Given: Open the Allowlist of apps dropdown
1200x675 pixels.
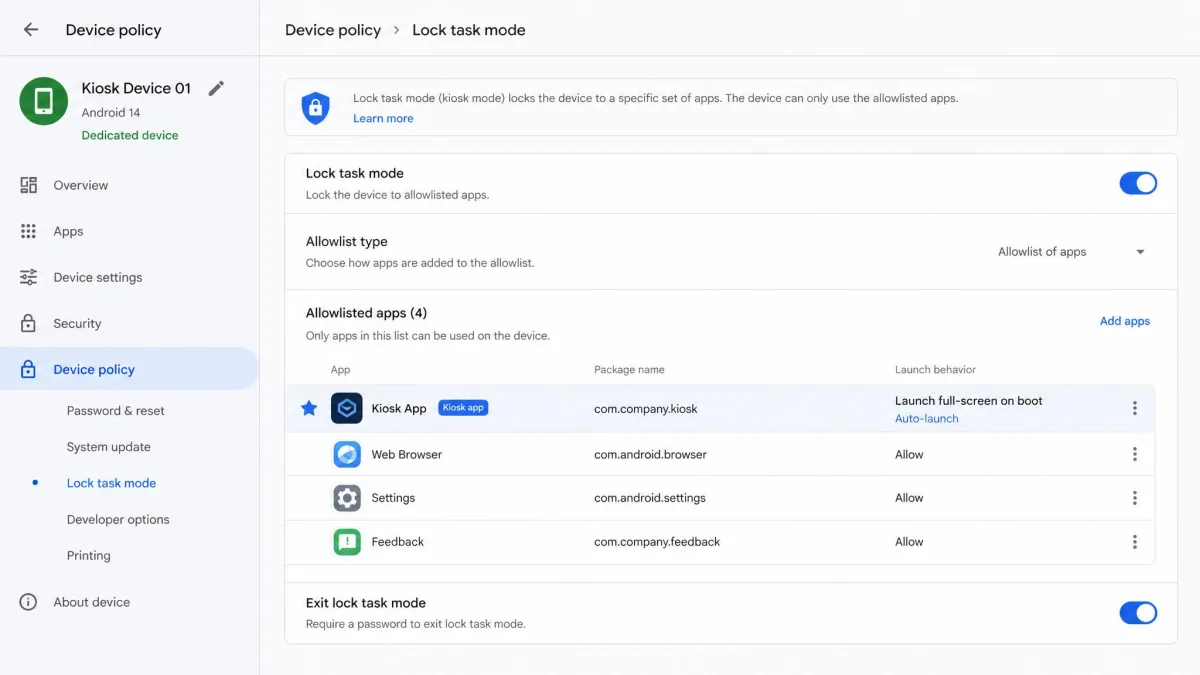Looking at the screenshot, I should coord(1071,252).
